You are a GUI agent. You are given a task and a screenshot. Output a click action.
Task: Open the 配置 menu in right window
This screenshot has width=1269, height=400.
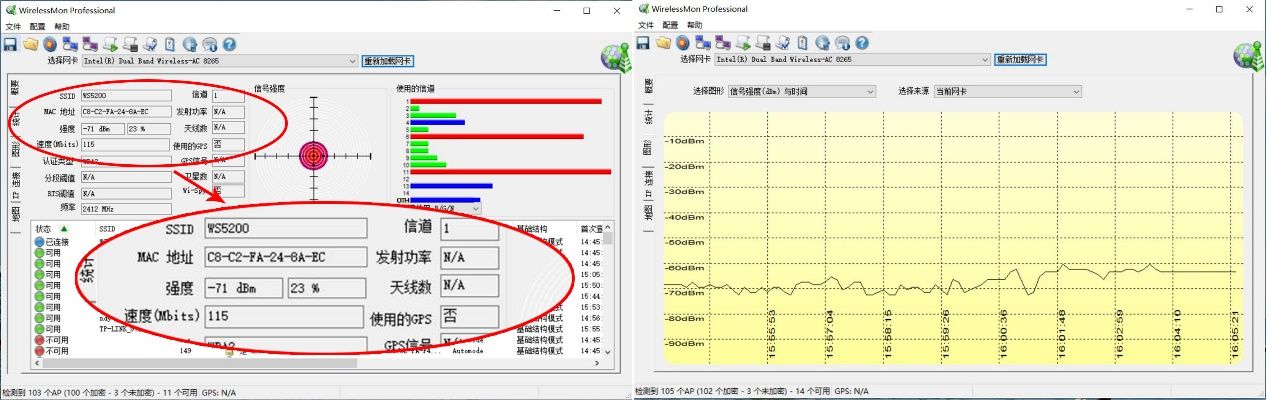(670, 25)
